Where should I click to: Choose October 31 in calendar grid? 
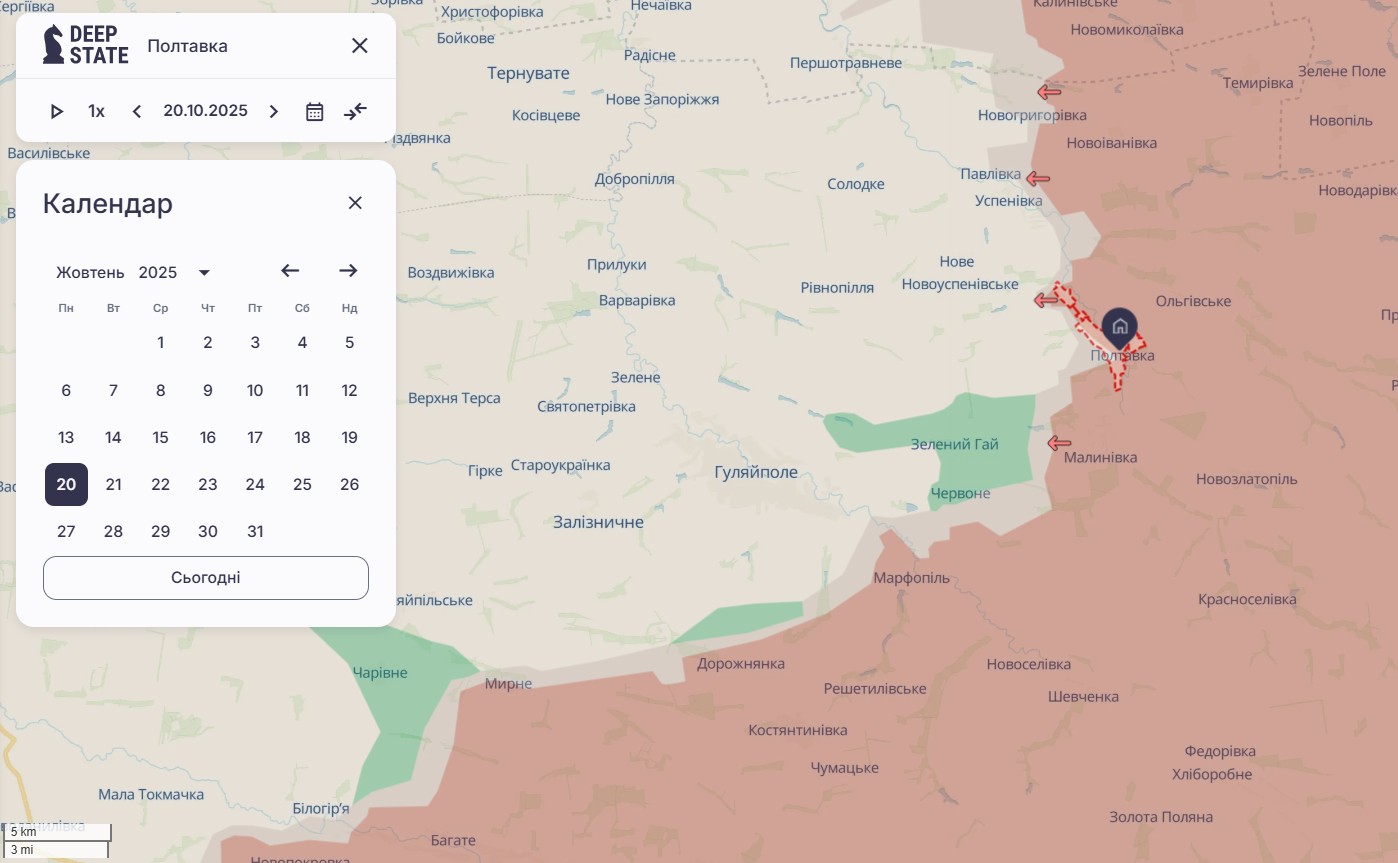[x=255, y=531]
